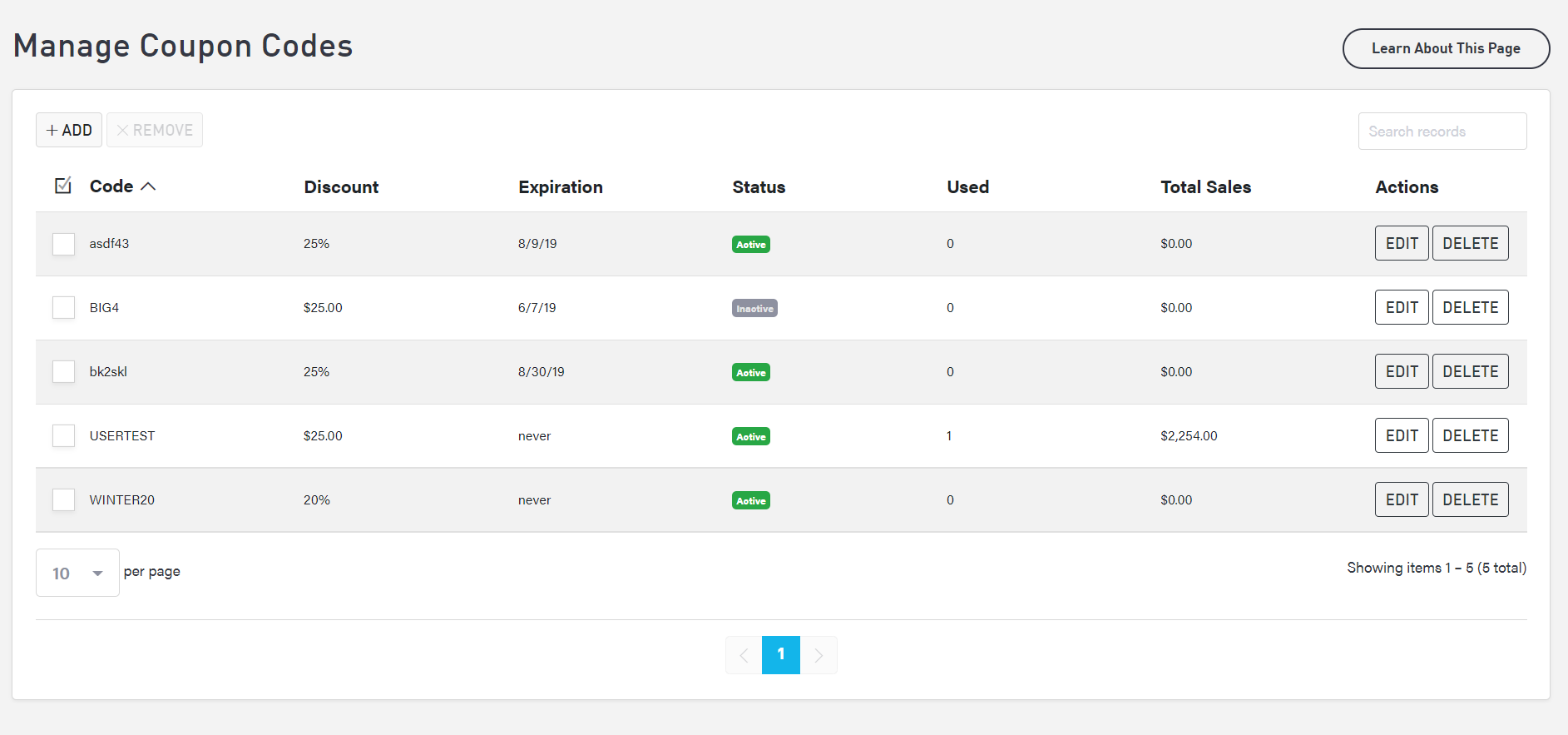Tick the checkbox for asdf43 coupon
The image size is (1568, 735).
point(64,244)
